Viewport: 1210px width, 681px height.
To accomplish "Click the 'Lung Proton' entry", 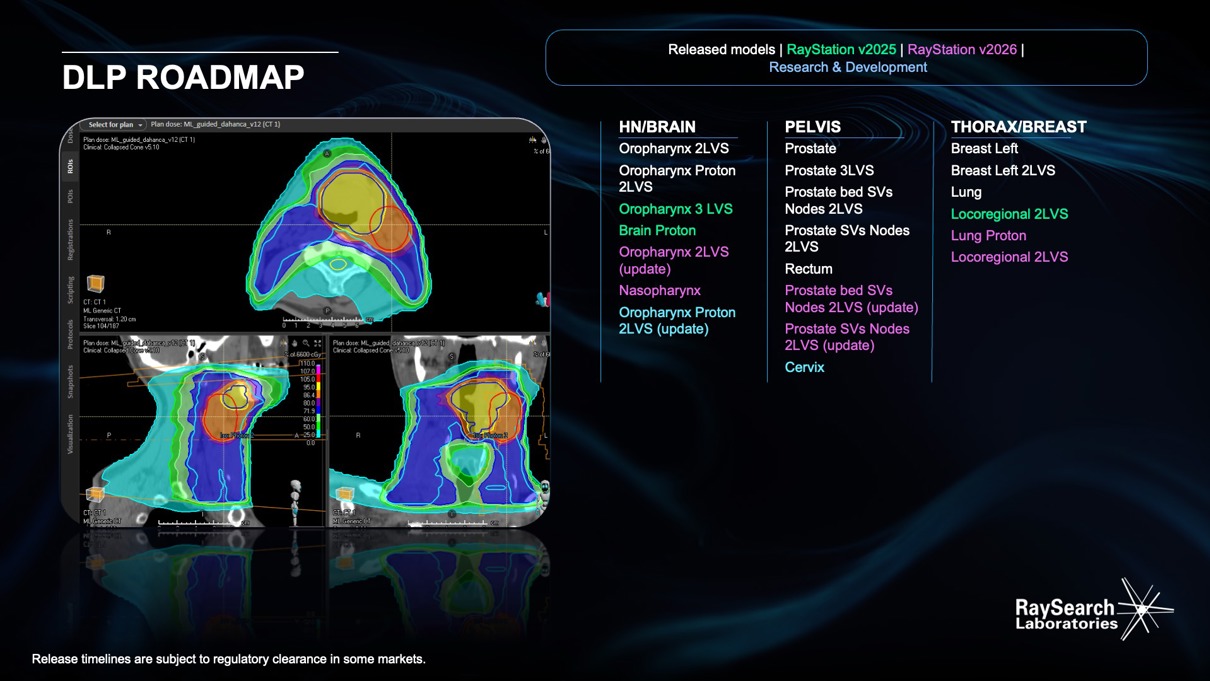I will tap(988, 235).
